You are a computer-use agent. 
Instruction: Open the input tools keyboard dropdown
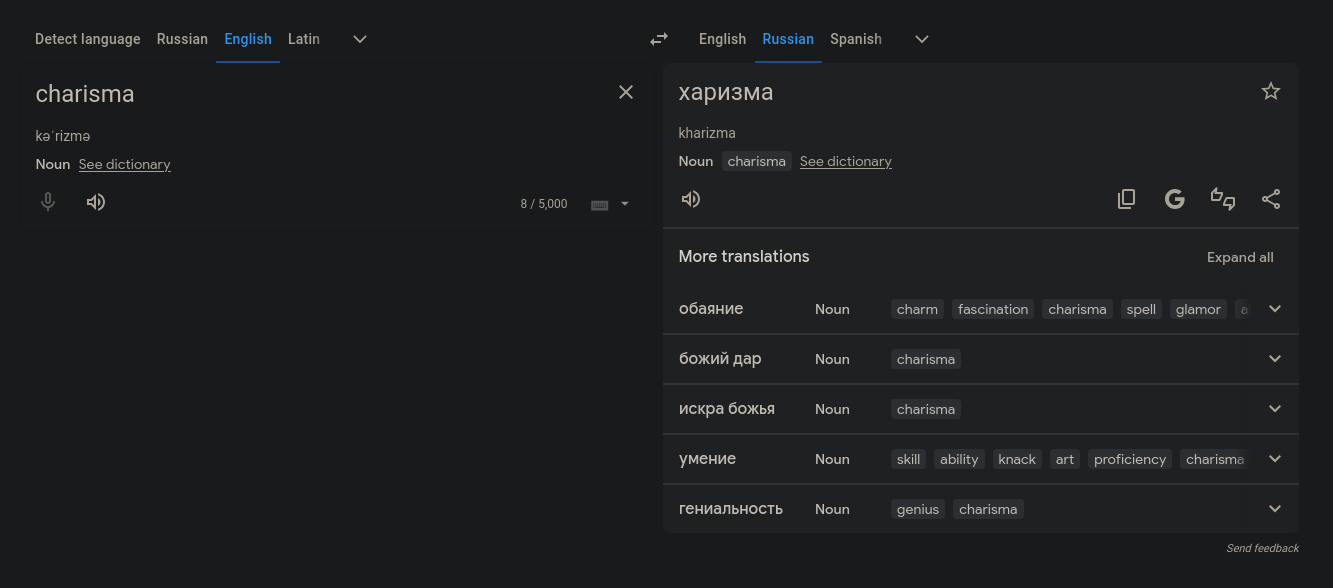coord(625,204)
